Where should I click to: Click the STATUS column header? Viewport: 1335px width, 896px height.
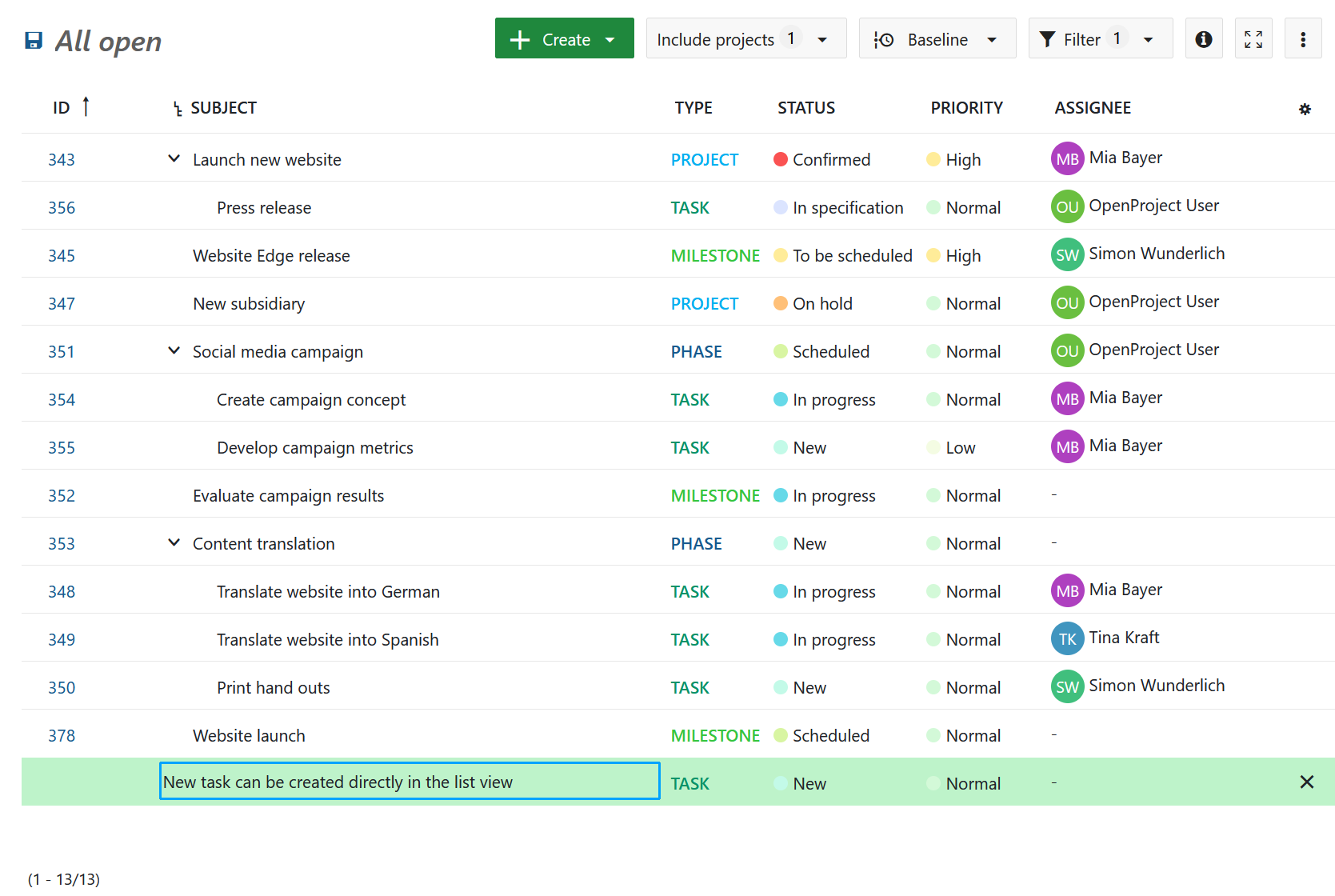(806, 108)
